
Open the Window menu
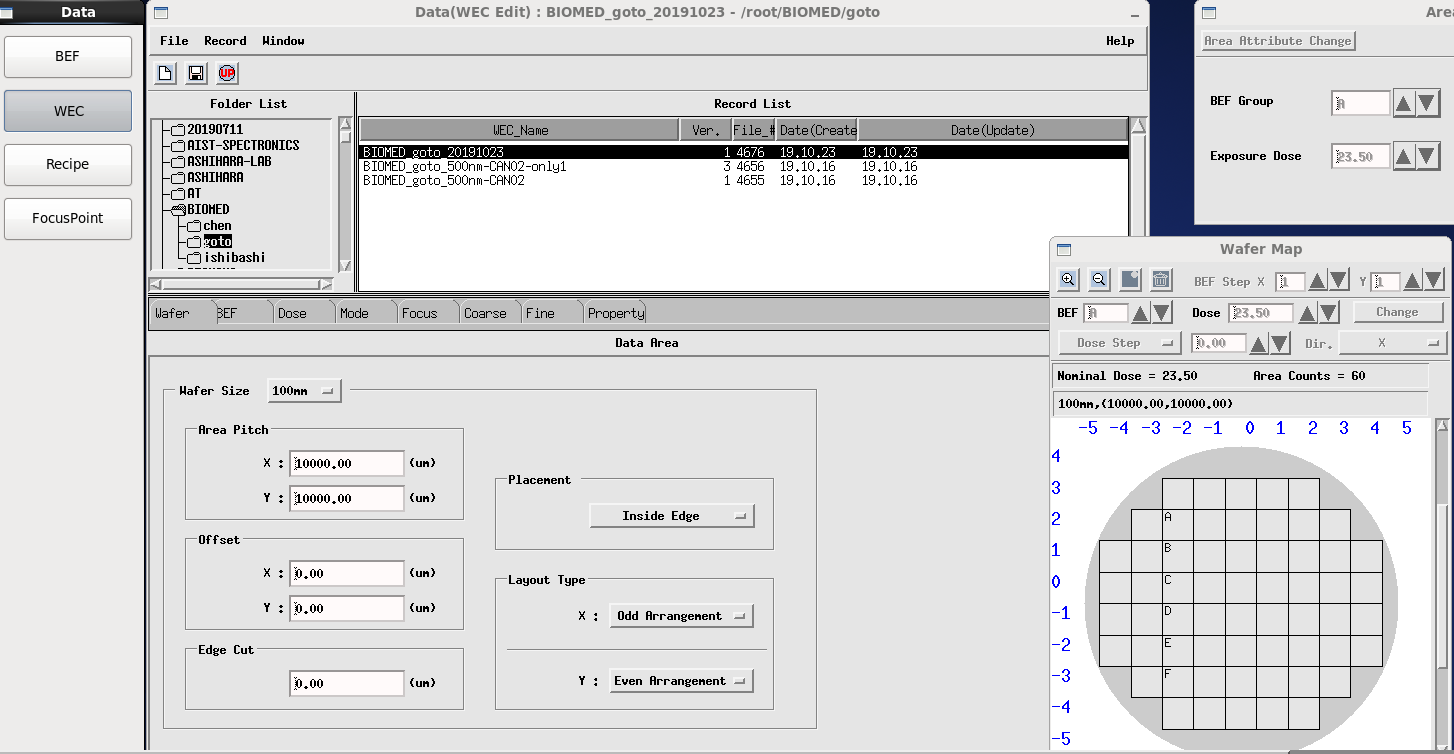pyautogui.click(x=283, y=41)
